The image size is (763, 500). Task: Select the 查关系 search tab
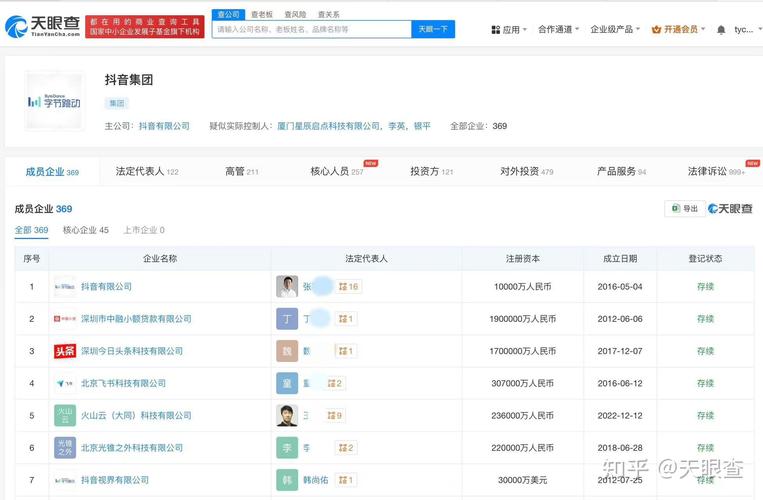(328, 15)
